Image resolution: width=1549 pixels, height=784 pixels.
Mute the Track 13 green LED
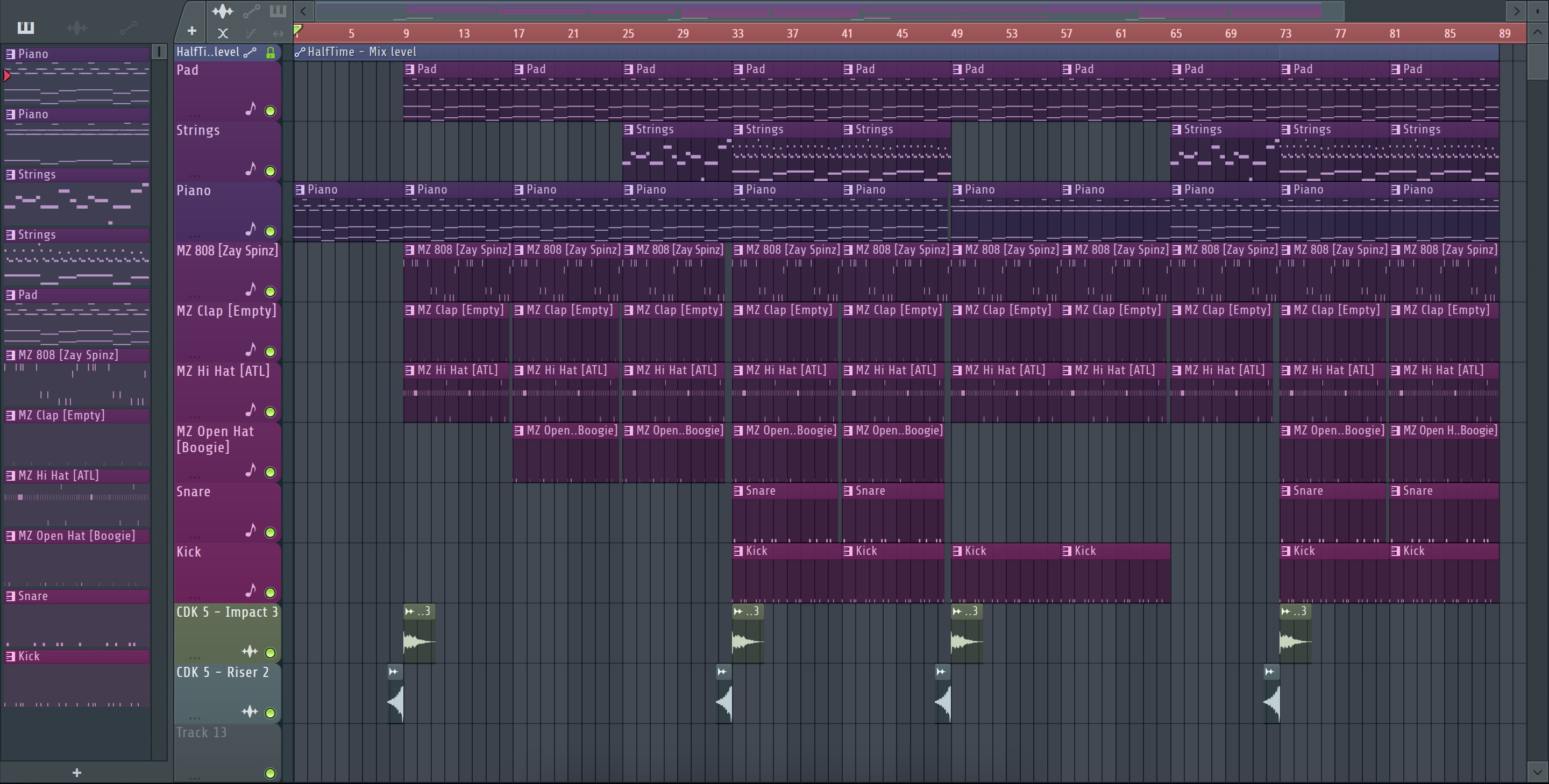pyautogui.click(x=271, y=774)
